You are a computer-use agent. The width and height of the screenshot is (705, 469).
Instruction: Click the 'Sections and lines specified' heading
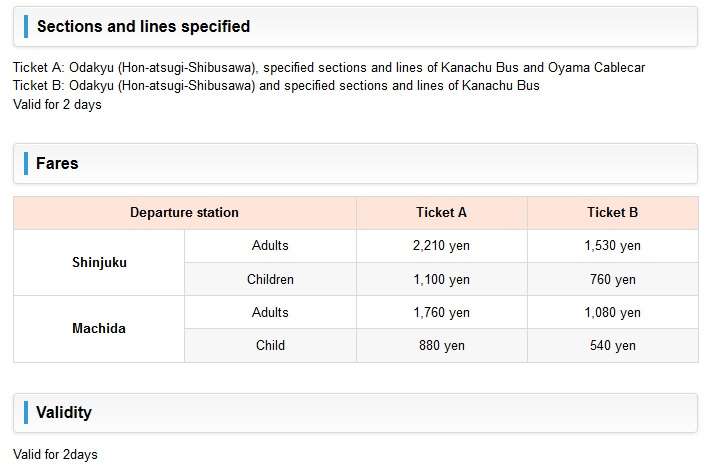(143, 26)
